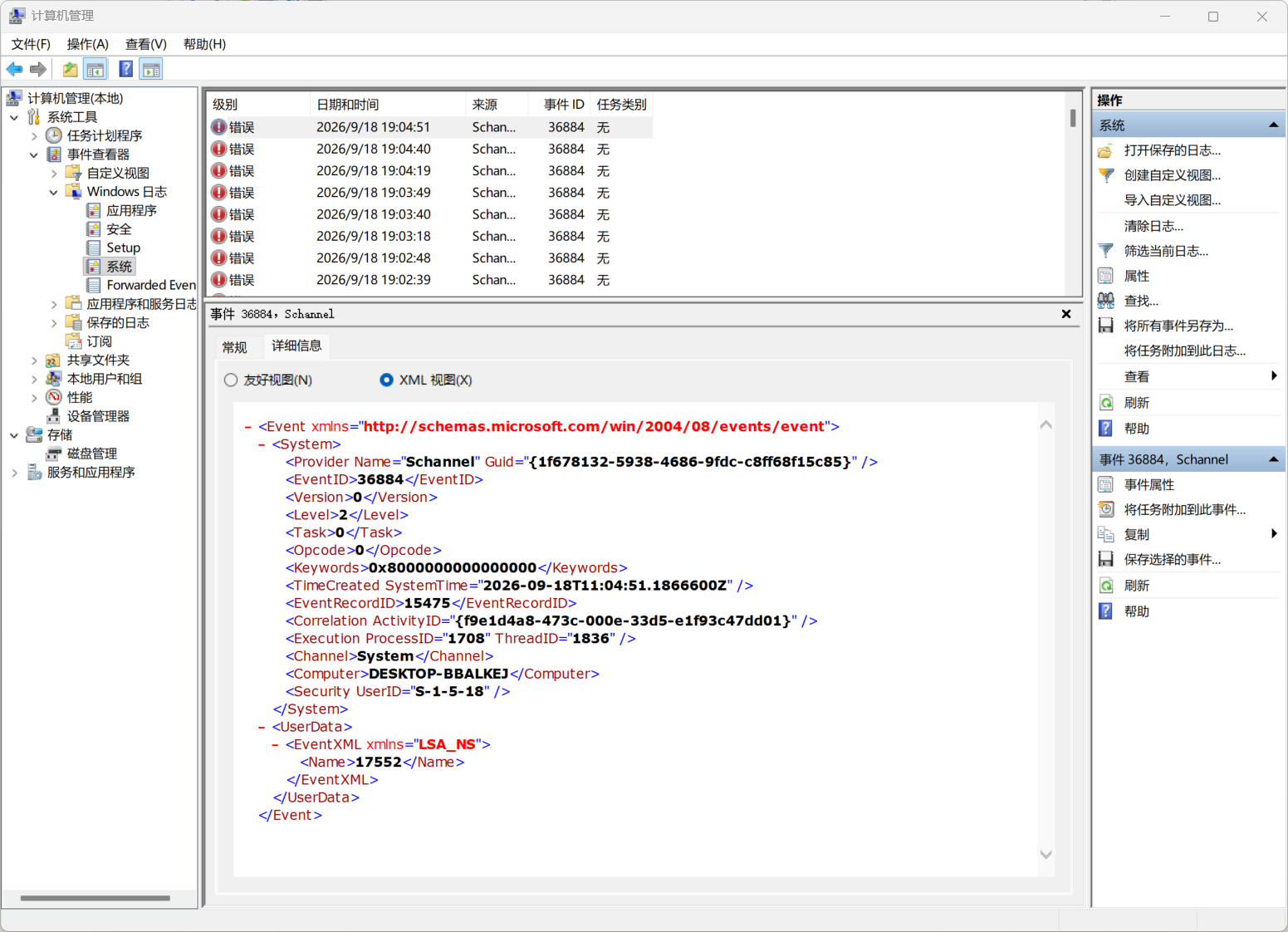Screen dimensions: 1288x932
Task: Click the floppy disk icon for 将所有事件另存为
Action: tap(1106, 326)
